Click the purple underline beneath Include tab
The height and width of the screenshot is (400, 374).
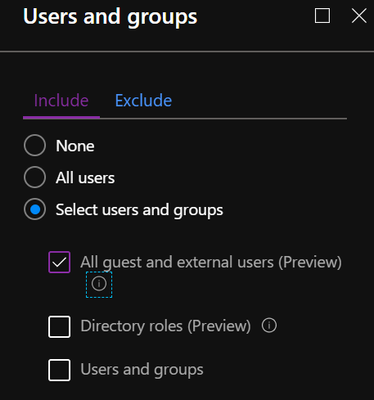coord(61,117)
